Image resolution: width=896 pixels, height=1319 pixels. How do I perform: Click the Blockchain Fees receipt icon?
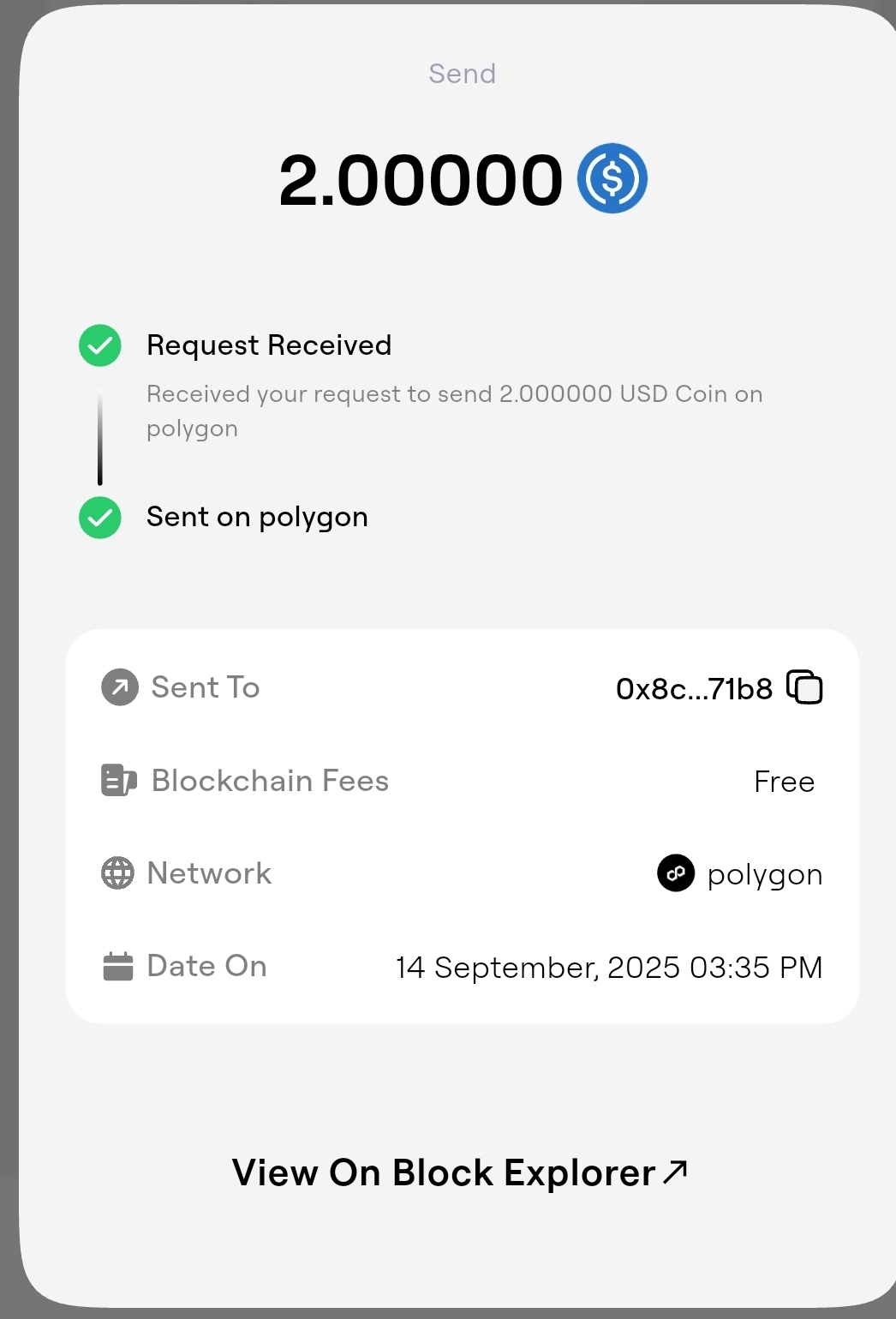[x=118, y=780]
